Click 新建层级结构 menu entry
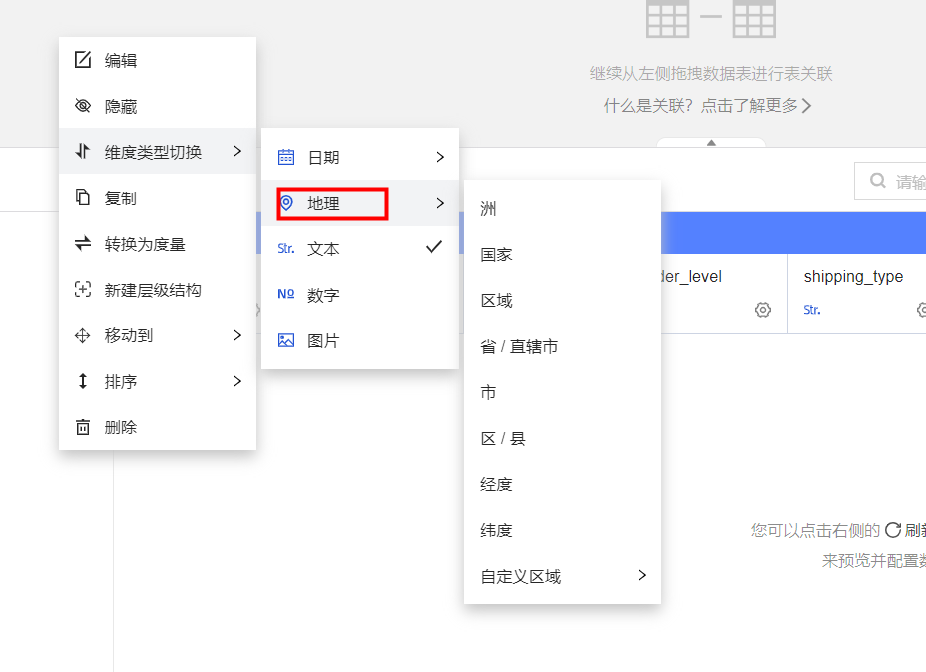This screenshot has width=926, height=672. (x=153, y=290)
